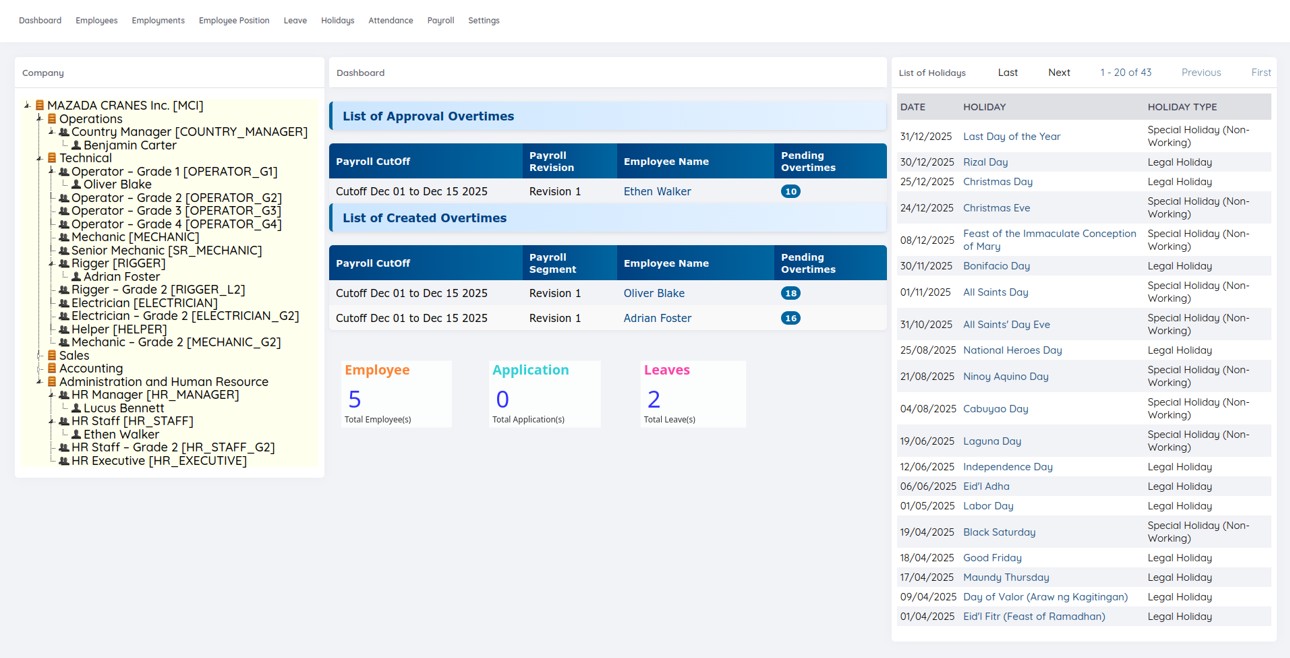Click the person icon next to Oliver Blake
This screenshot has width=1290, height=658.
(76, 185)
